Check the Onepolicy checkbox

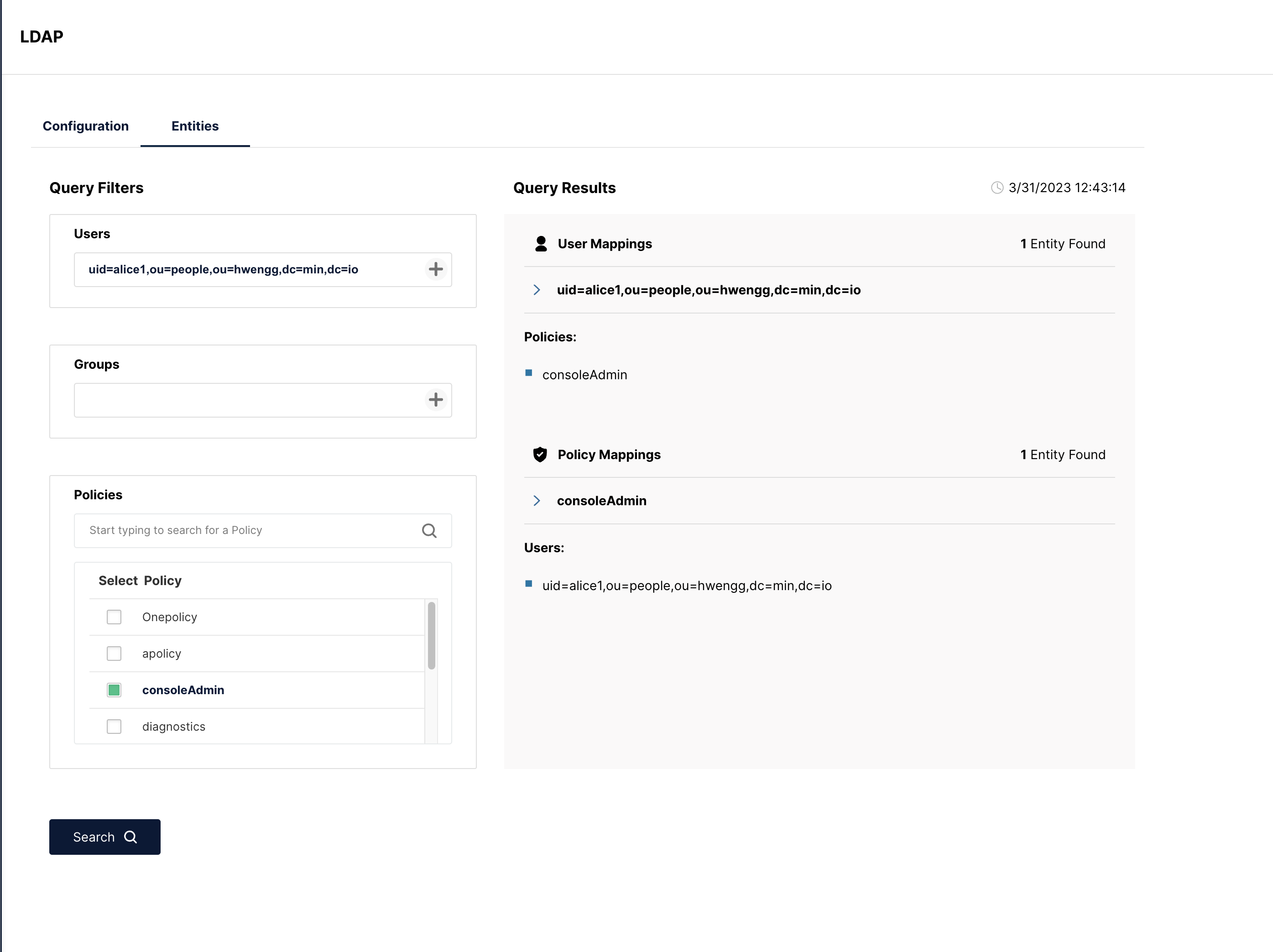point(114,617)
